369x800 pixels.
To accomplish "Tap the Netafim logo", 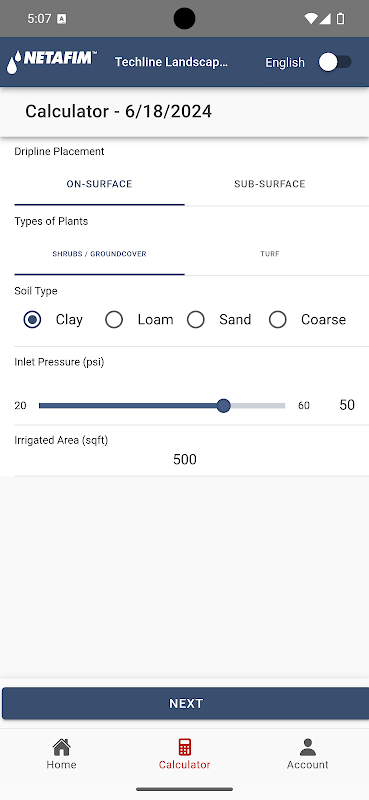I will coord(52,62).
